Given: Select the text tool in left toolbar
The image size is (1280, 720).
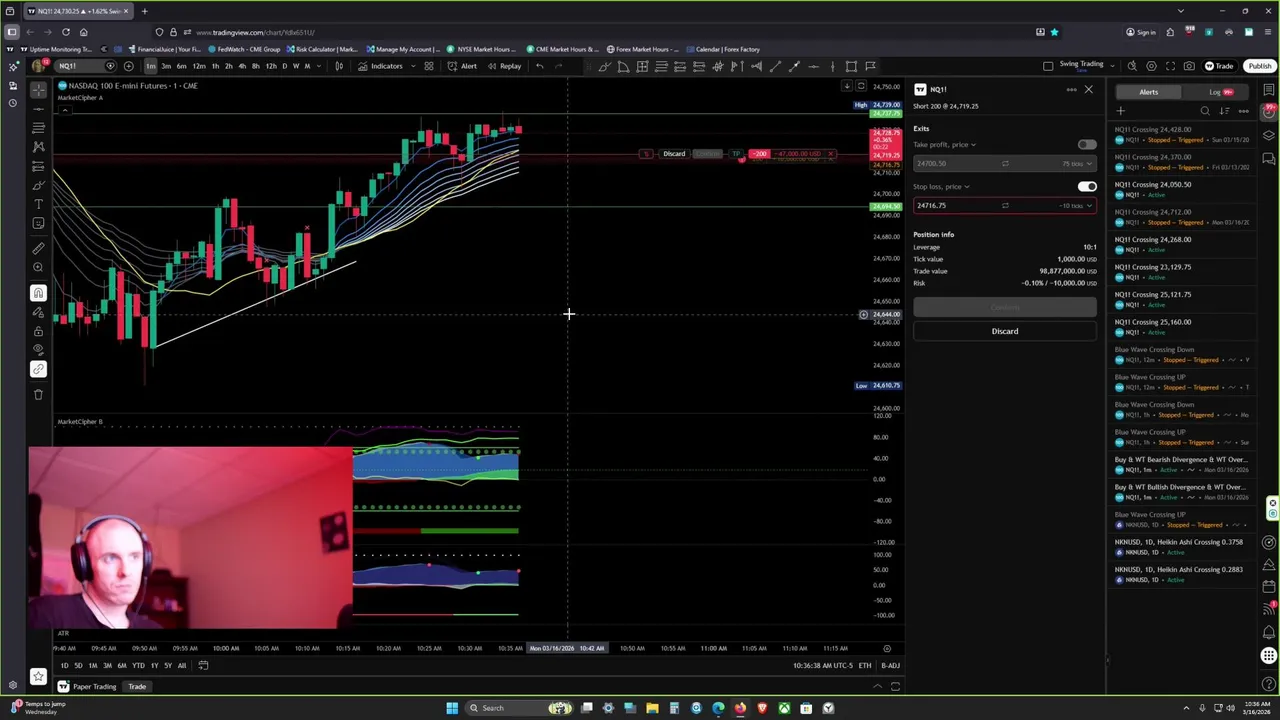Looking at the screenshot, I should [x=38, y=204].
